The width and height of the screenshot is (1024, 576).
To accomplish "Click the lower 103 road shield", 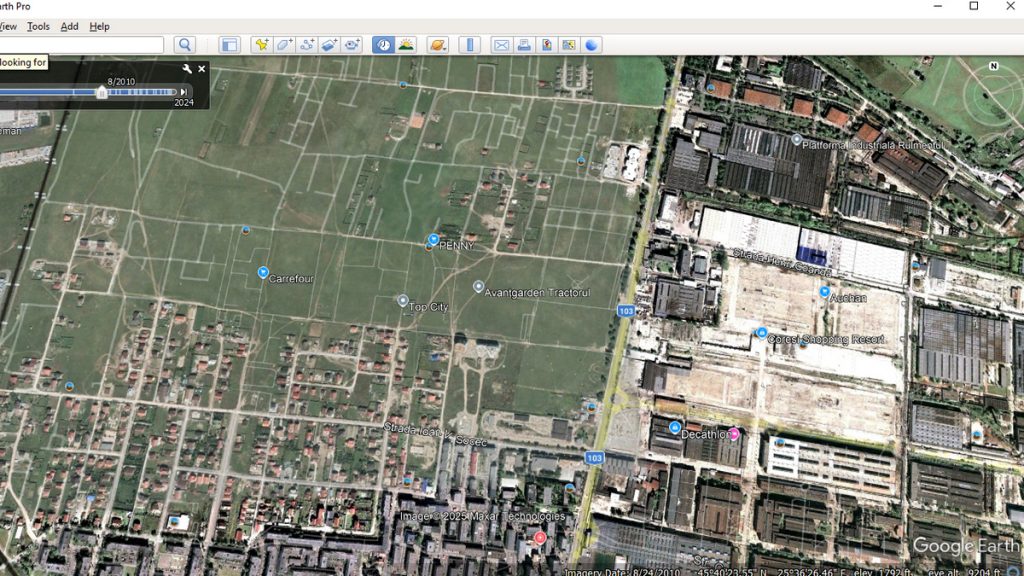I will (x=594, y=458).
